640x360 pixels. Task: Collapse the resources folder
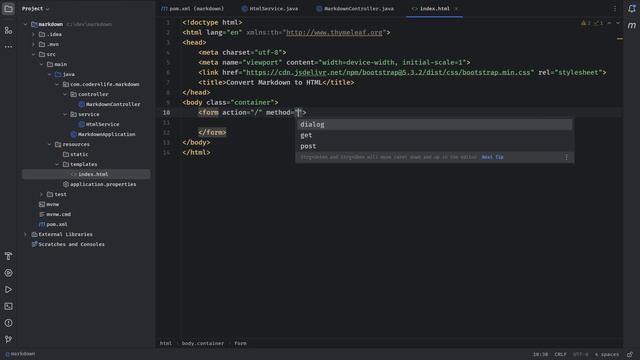pos(49,144)
